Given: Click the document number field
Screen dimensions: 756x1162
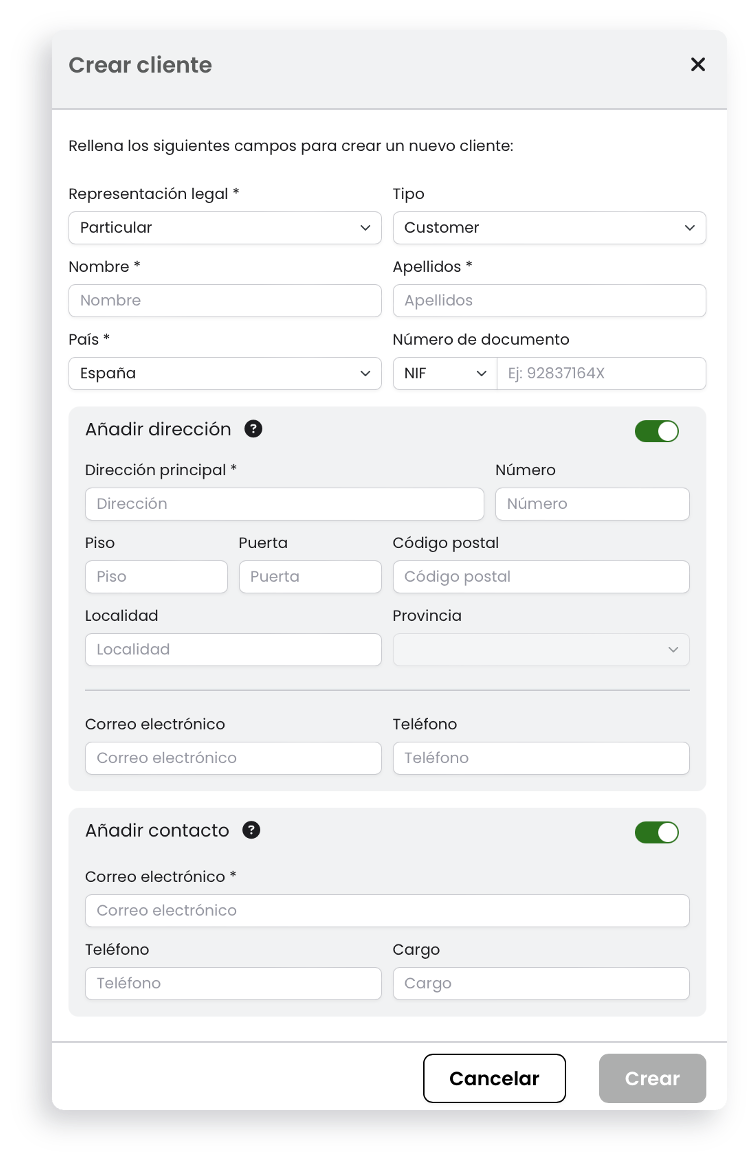Looking at the screenshot, I should (x=601, y=374).
